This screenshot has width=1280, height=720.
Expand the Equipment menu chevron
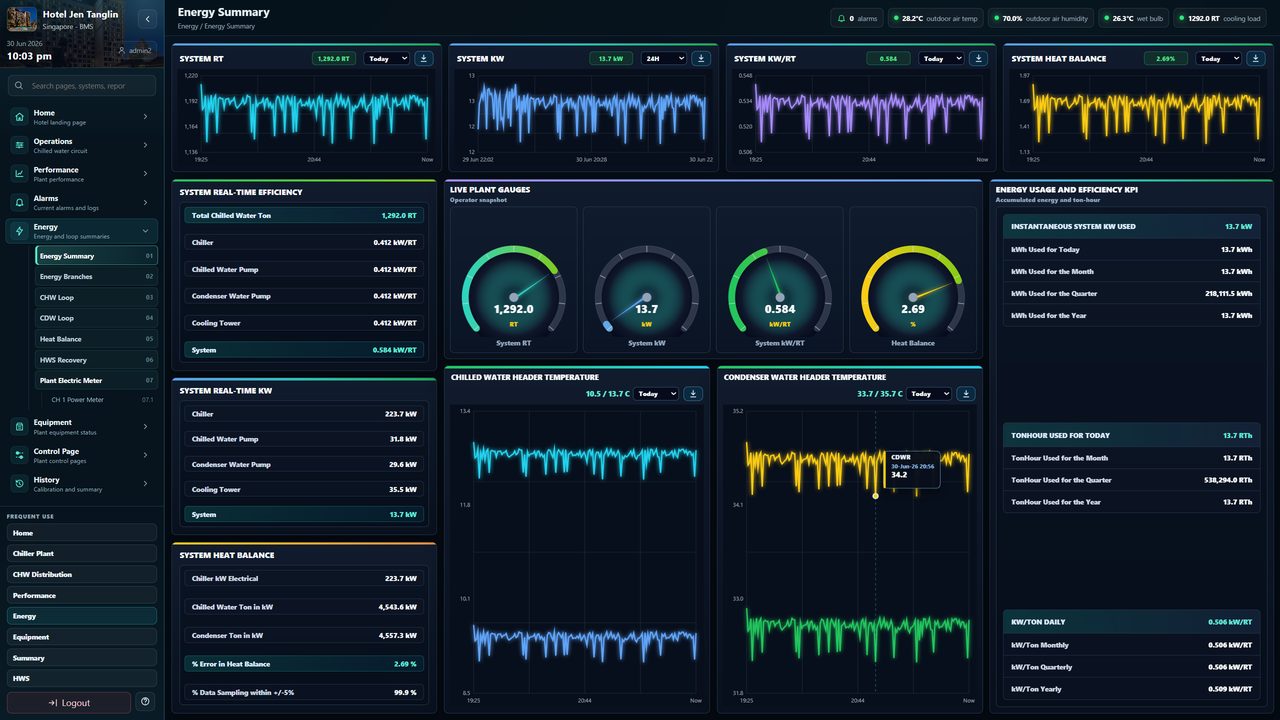(x=145, y=427)
